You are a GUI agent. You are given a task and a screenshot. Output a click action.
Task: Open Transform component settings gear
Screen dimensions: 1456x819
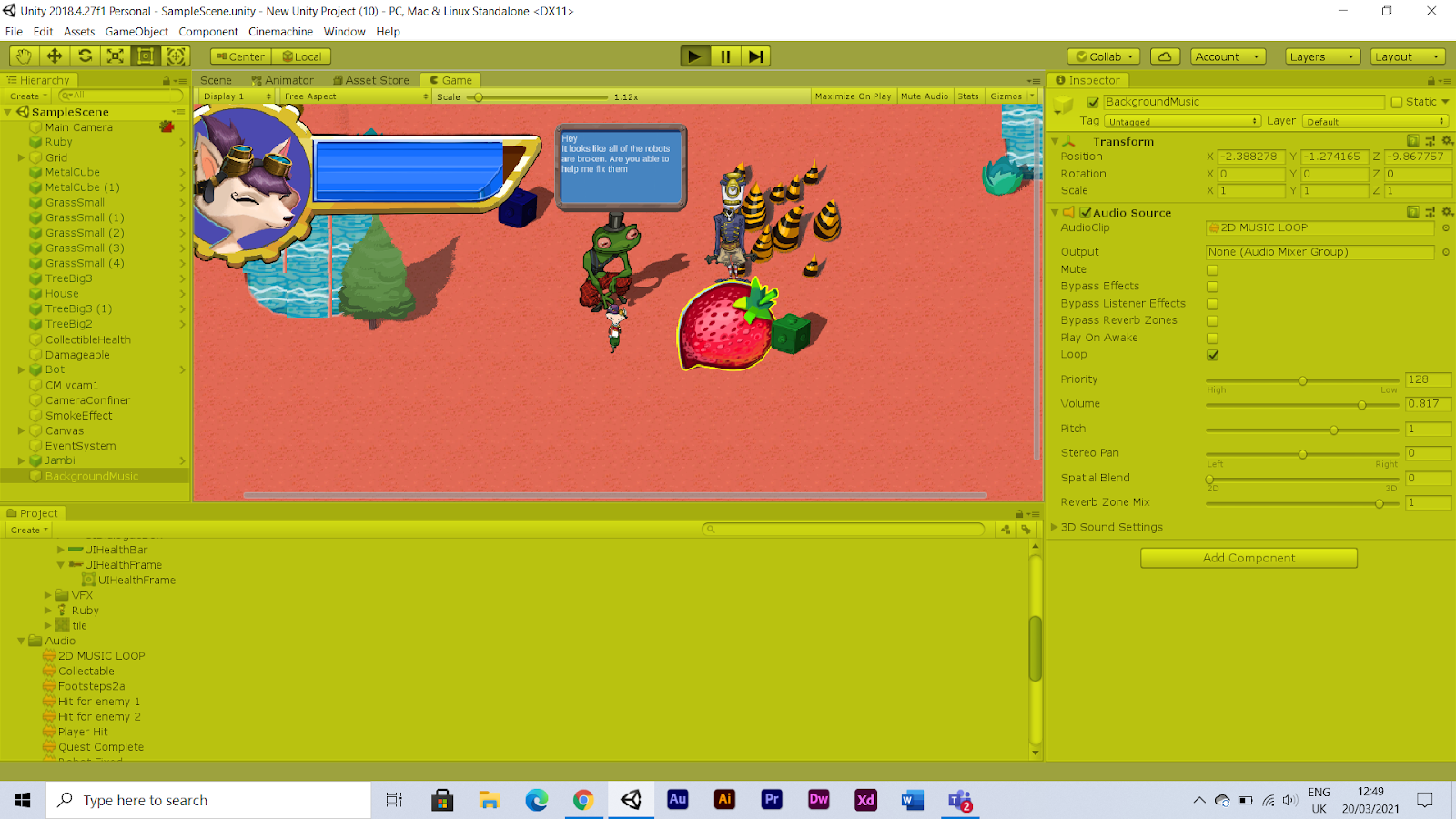coord(1447,141)
